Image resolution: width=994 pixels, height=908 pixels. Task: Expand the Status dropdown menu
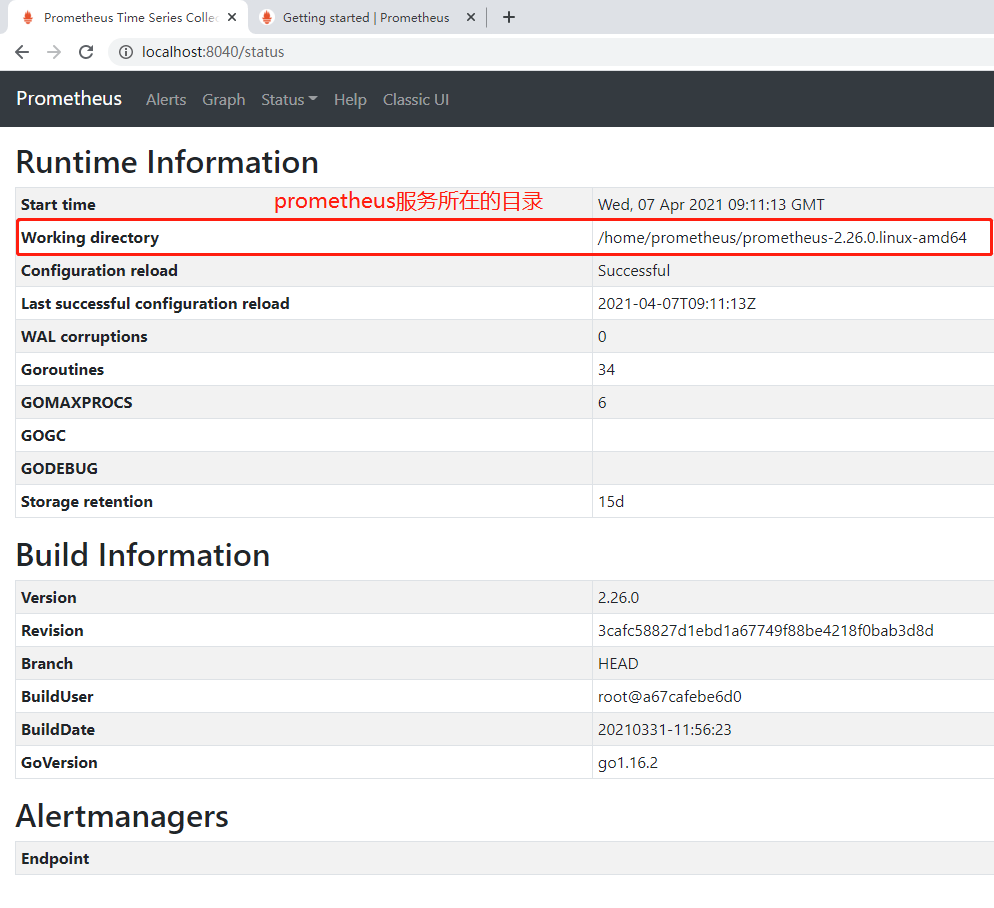[289, 100]
